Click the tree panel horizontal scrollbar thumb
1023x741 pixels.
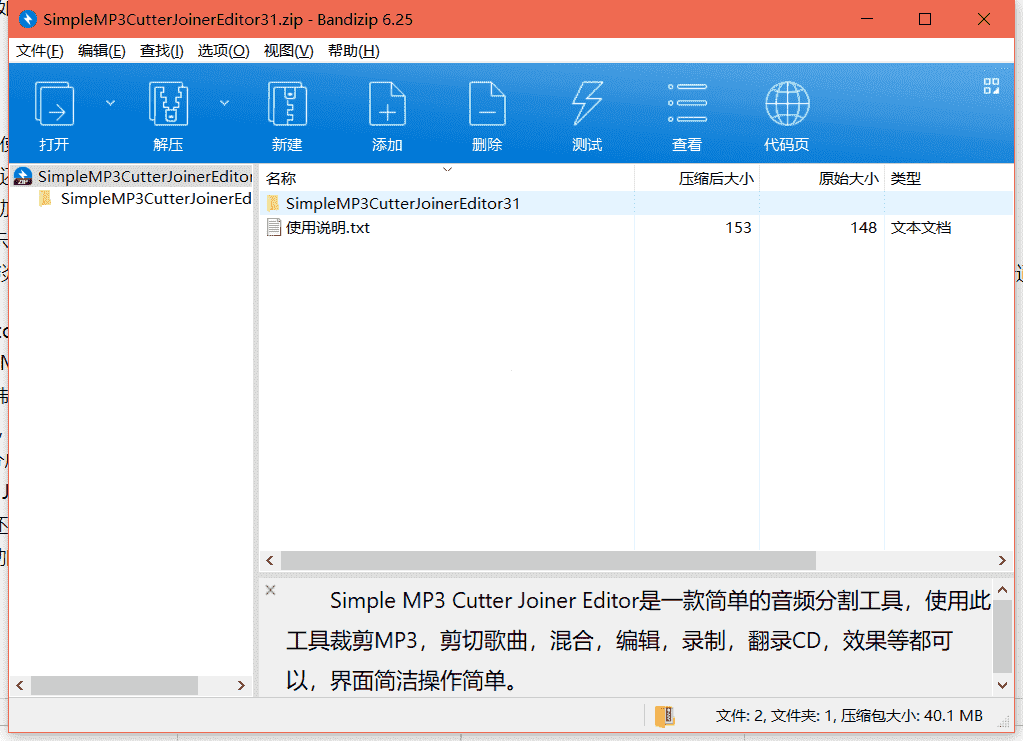point(114,686)
